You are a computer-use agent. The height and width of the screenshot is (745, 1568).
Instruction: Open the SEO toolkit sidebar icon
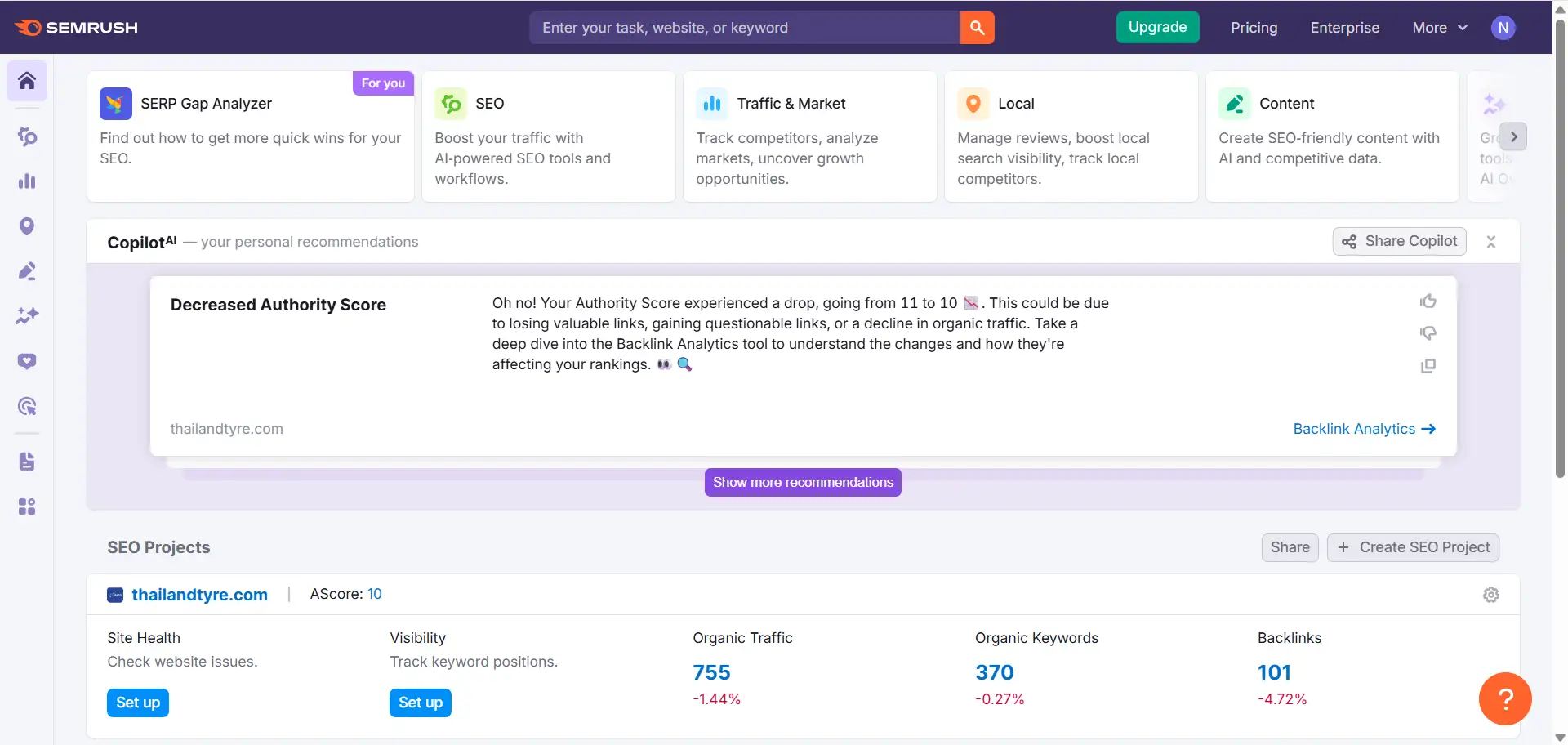pyautogui.click(x=27, y=136)
